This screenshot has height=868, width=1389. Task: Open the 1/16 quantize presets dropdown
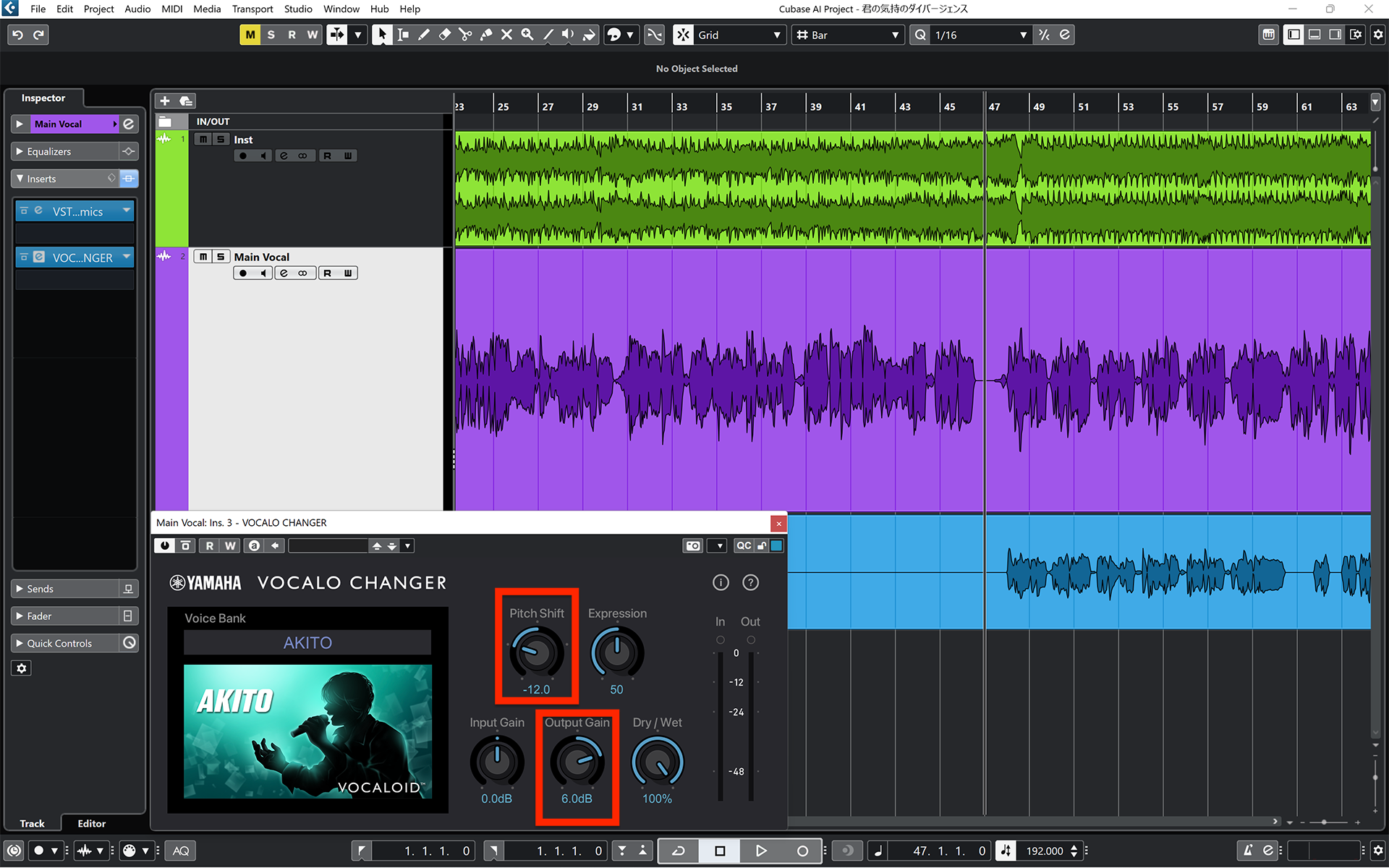pyautogui.click(x=1023, y=34)
